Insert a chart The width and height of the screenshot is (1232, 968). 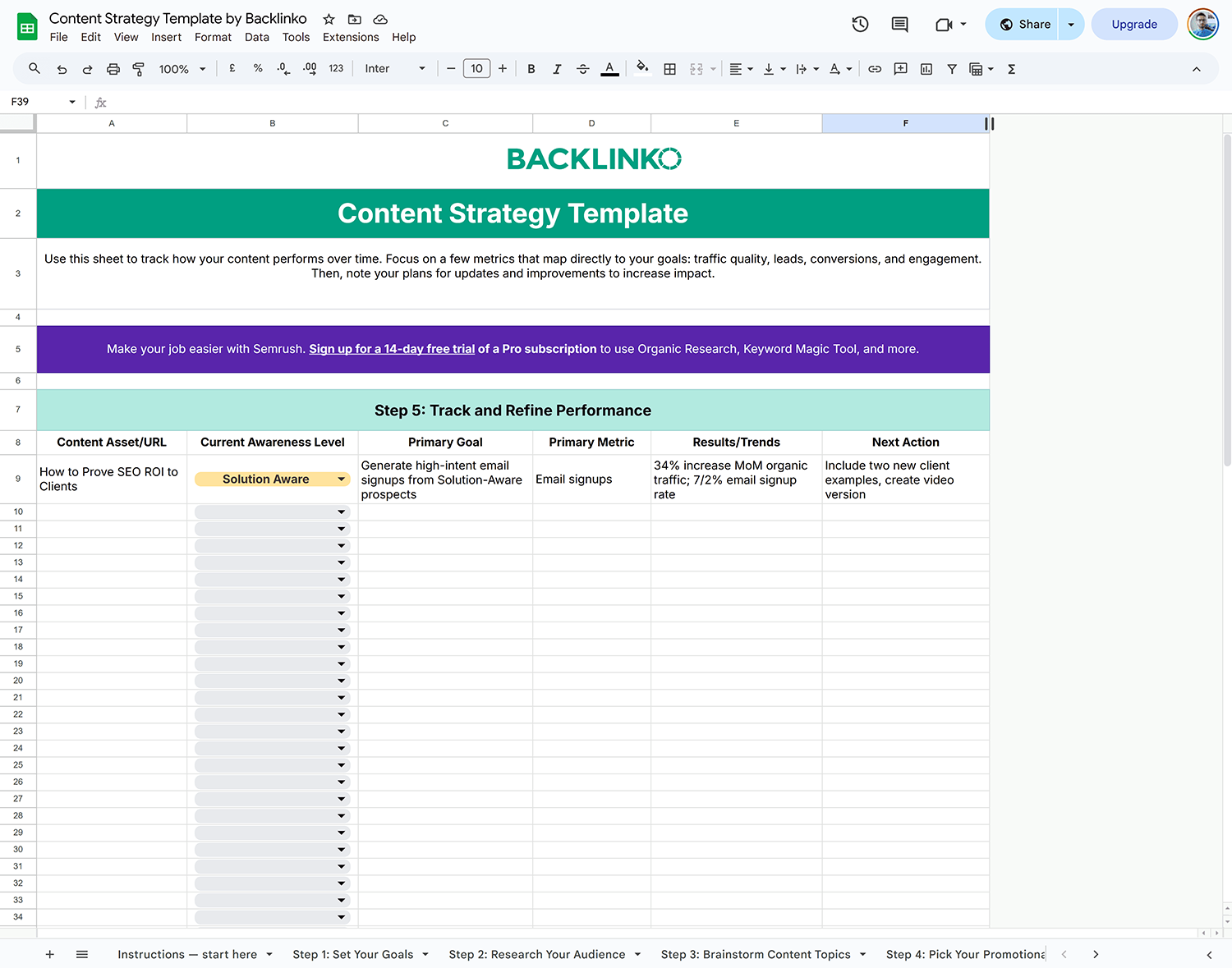[926, 70]
